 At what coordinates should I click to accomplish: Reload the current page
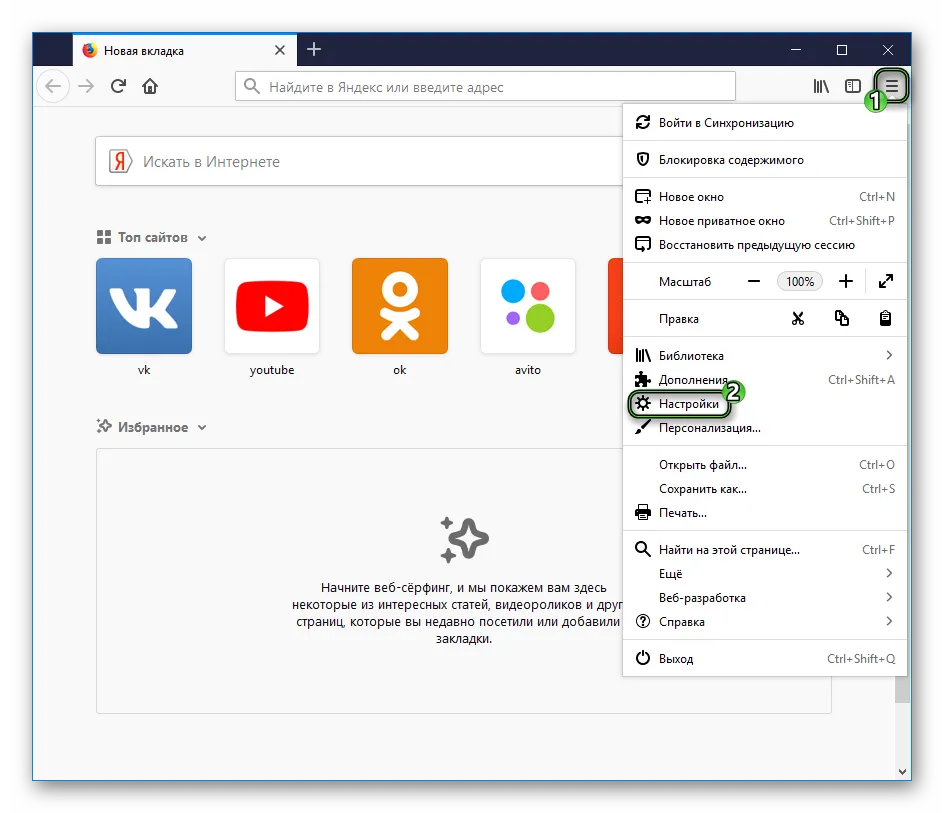click(118, 86)
